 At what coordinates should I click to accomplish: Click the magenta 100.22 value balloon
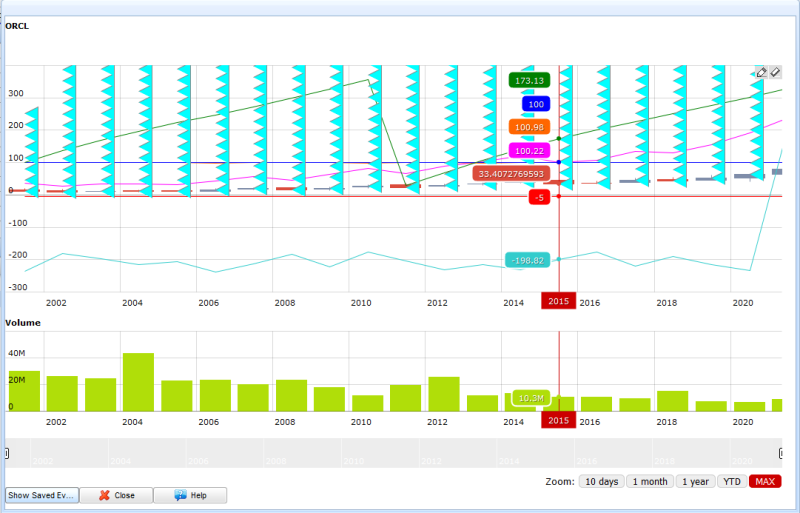(x=530, y=150)
